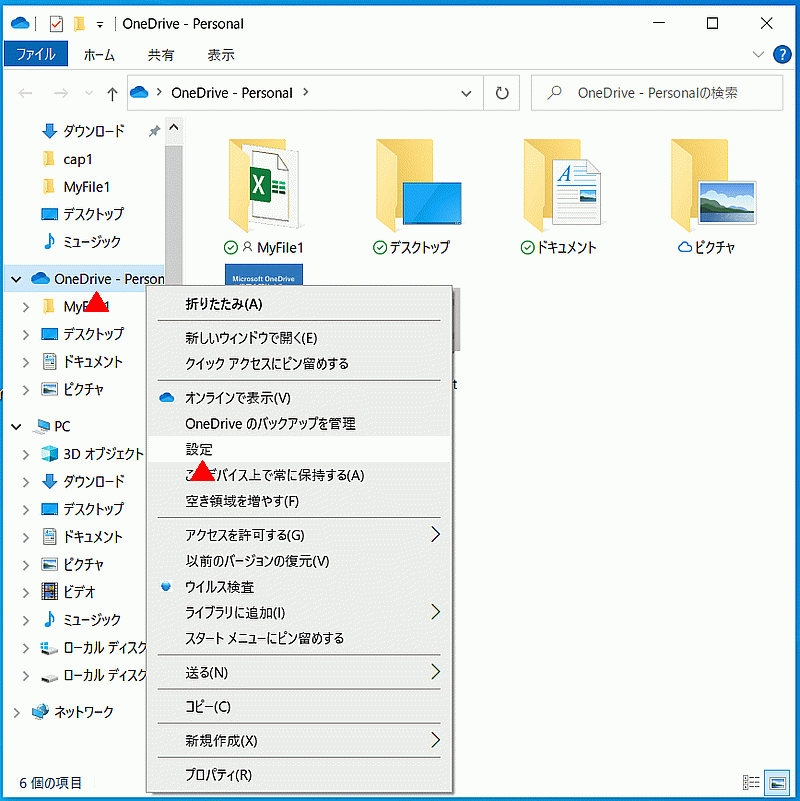The width and height of the screenshot is (800, 801).
Task: Choose スタート メニューにピン留めする
Action: click(x=298, y=639)
